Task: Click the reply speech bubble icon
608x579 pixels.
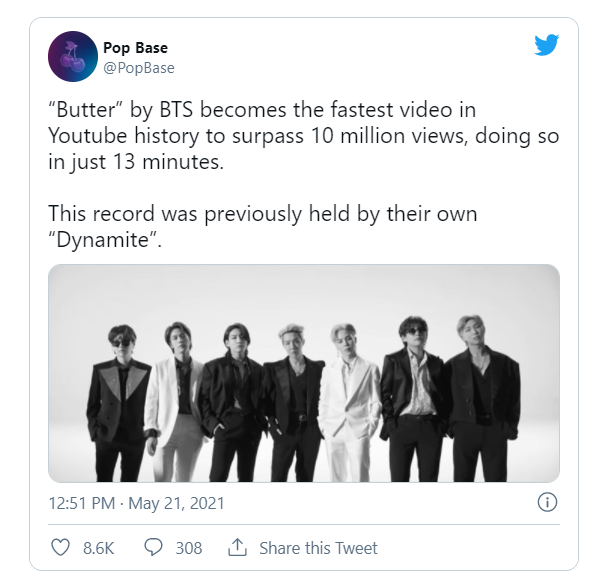Action: (x=153, y=547)
